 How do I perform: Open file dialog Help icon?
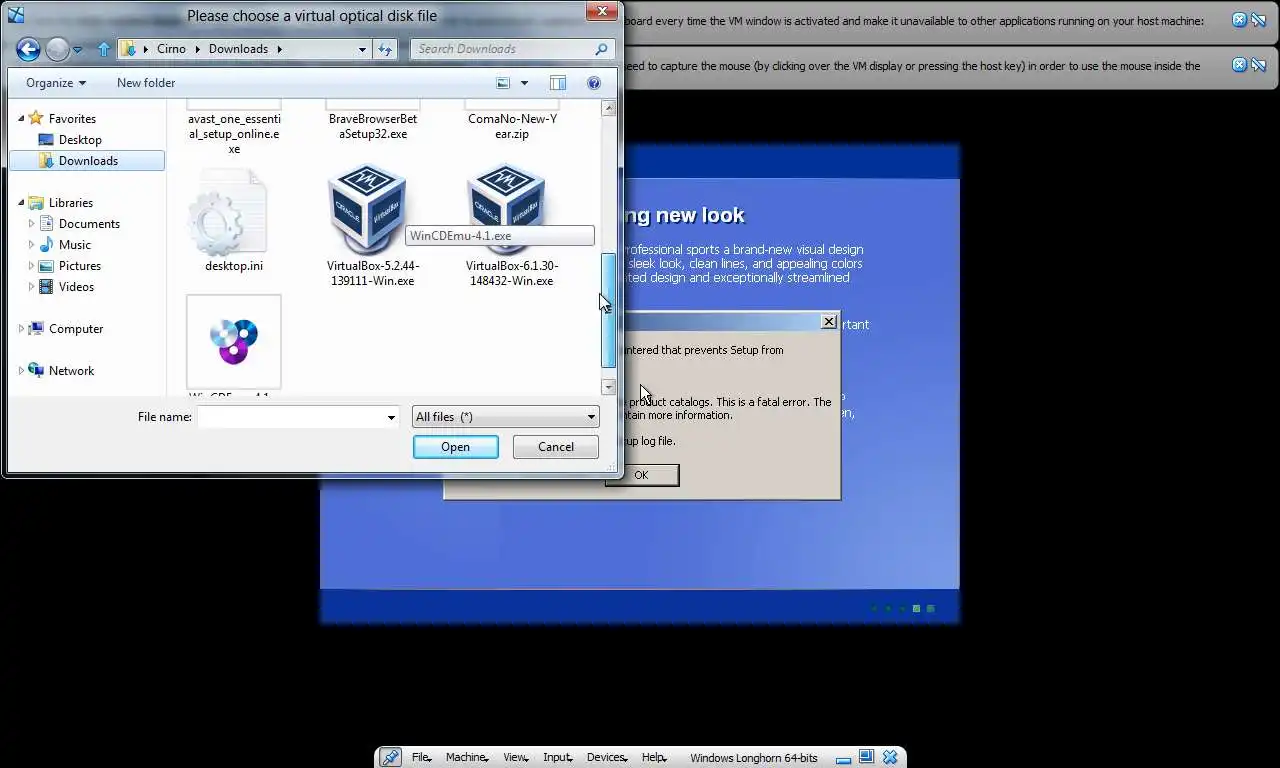[x=594, y=83]
